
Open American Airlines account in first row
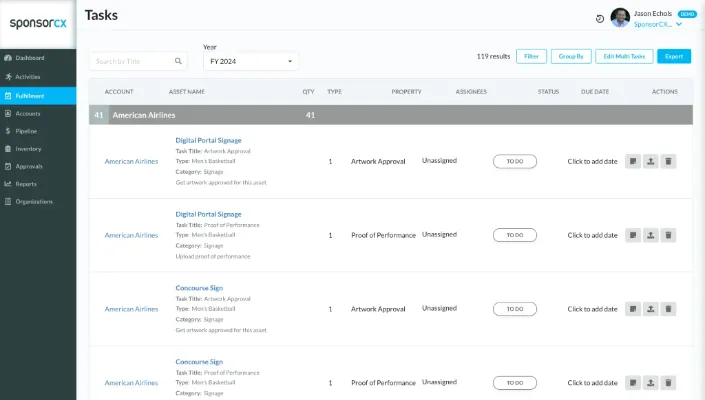coord(131,161)
